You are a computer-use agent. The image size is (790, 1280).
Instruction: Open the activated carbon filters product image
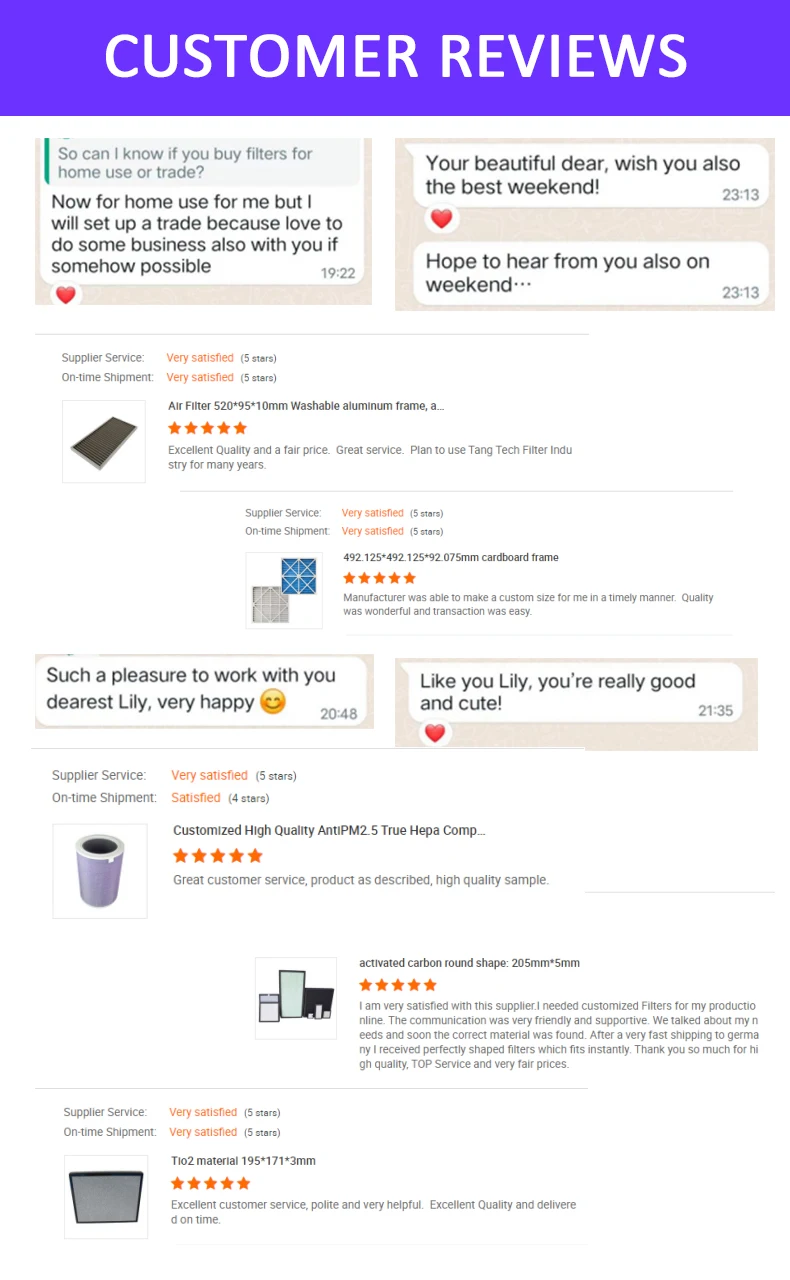(x=296, y=997)
